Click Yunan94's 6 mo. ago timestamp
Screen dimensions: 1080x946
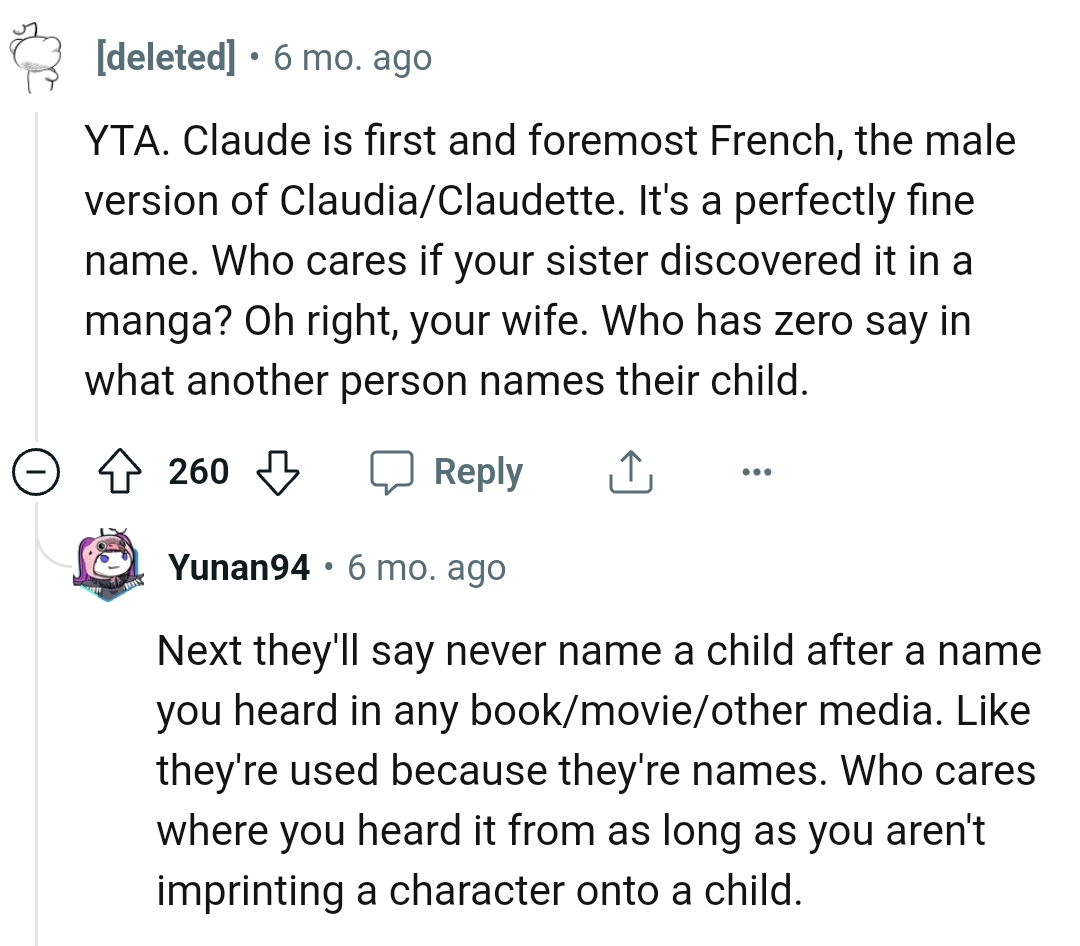(427, 567)
